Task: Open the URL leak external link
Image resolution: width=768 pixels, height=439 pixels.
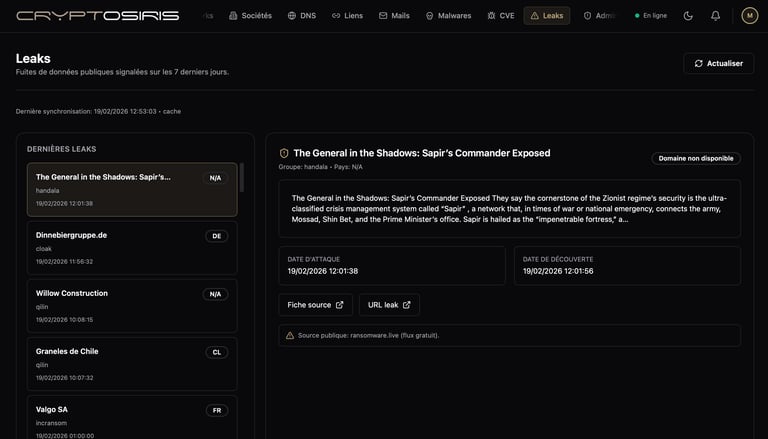Action: coord(389,305)
